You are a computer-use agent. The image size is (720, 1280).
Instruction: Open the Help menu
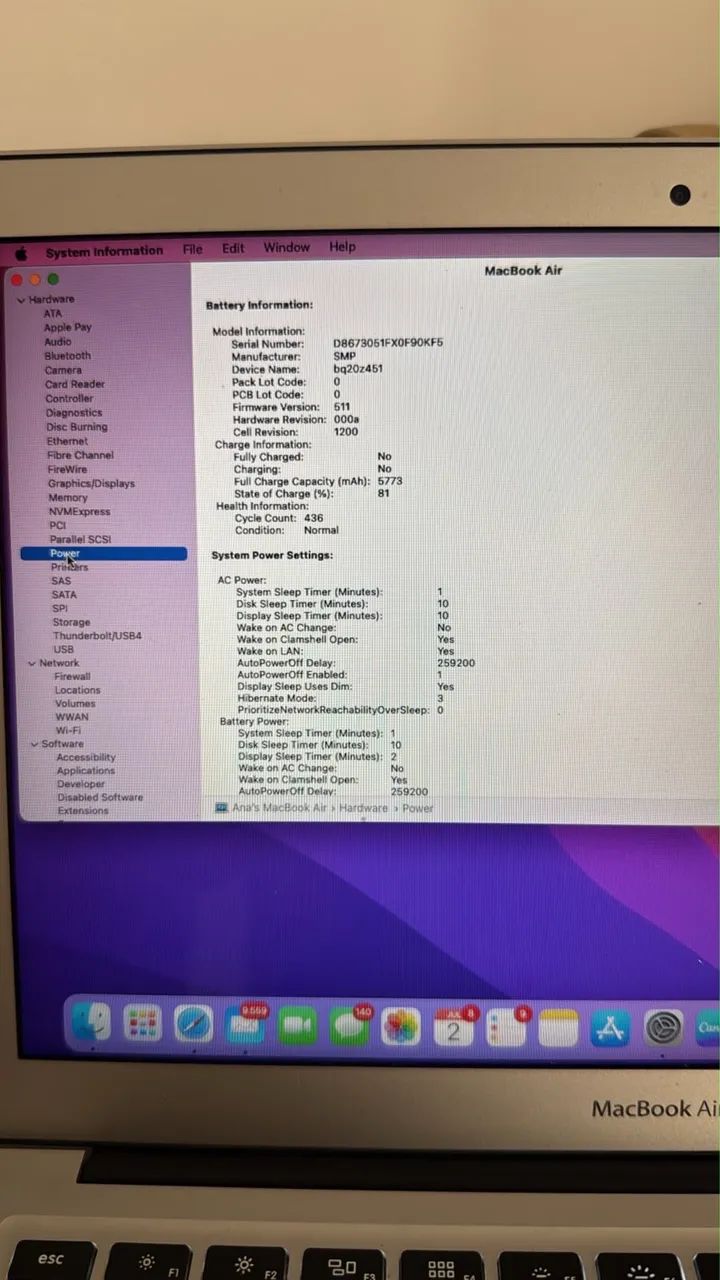coord(342,247)
